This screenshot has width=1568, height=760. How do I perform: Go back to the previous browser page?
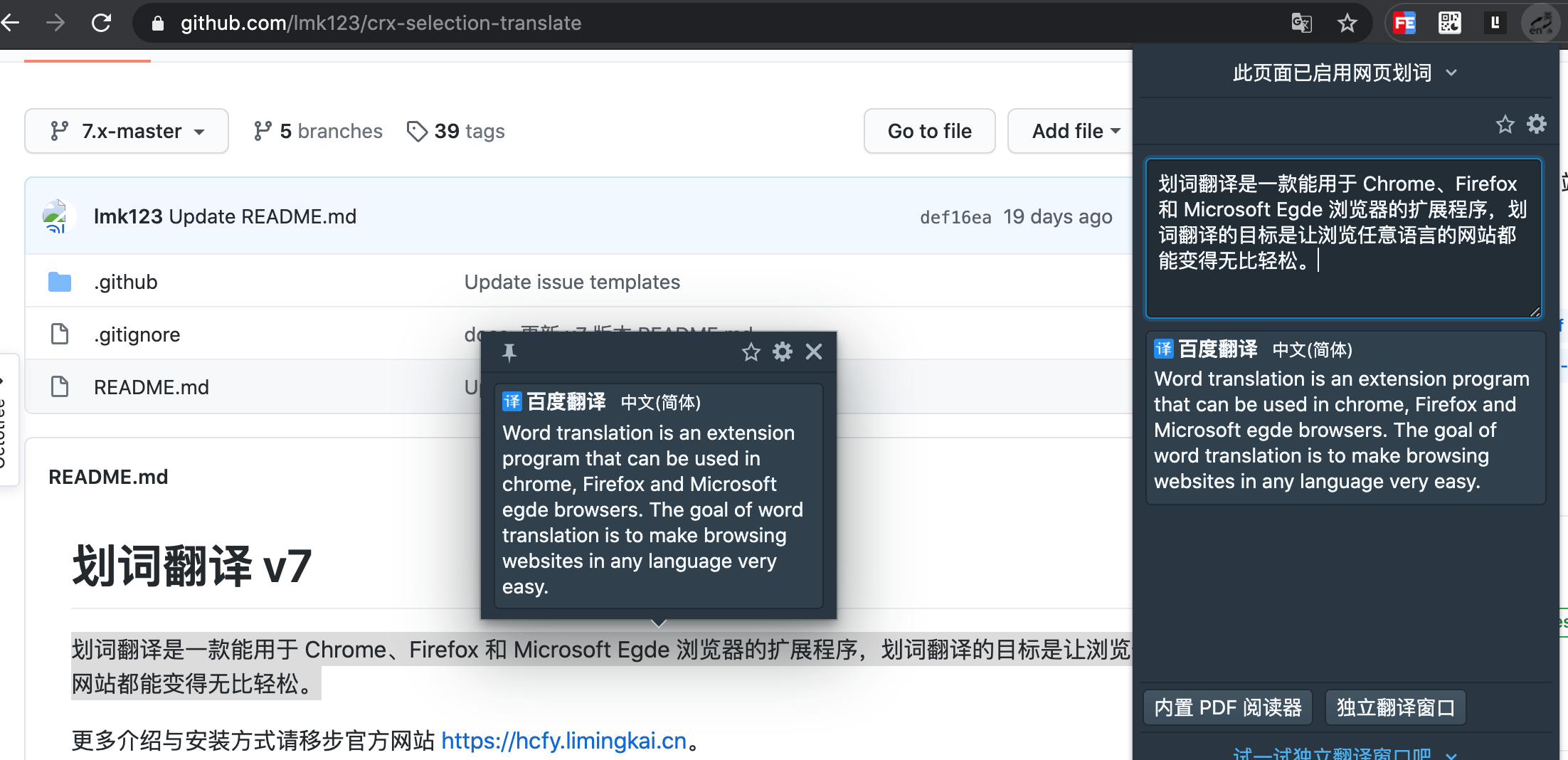pos(10,23)
